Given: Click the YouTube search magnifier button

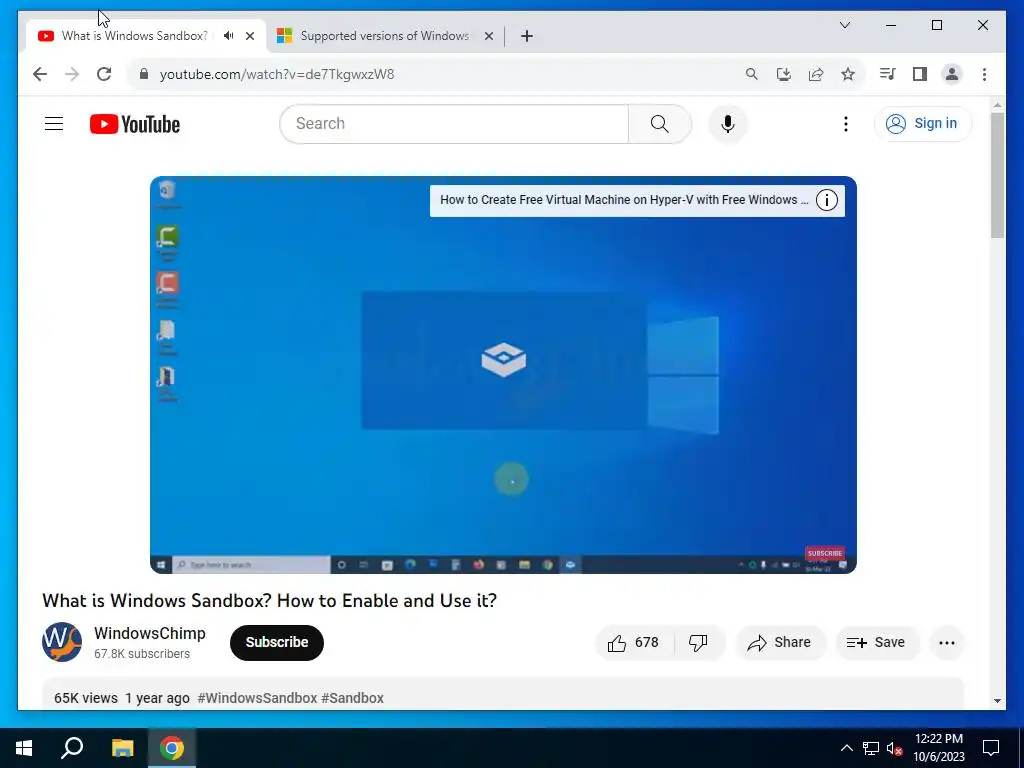Looking at the screenshot, I should click(660, 123).
